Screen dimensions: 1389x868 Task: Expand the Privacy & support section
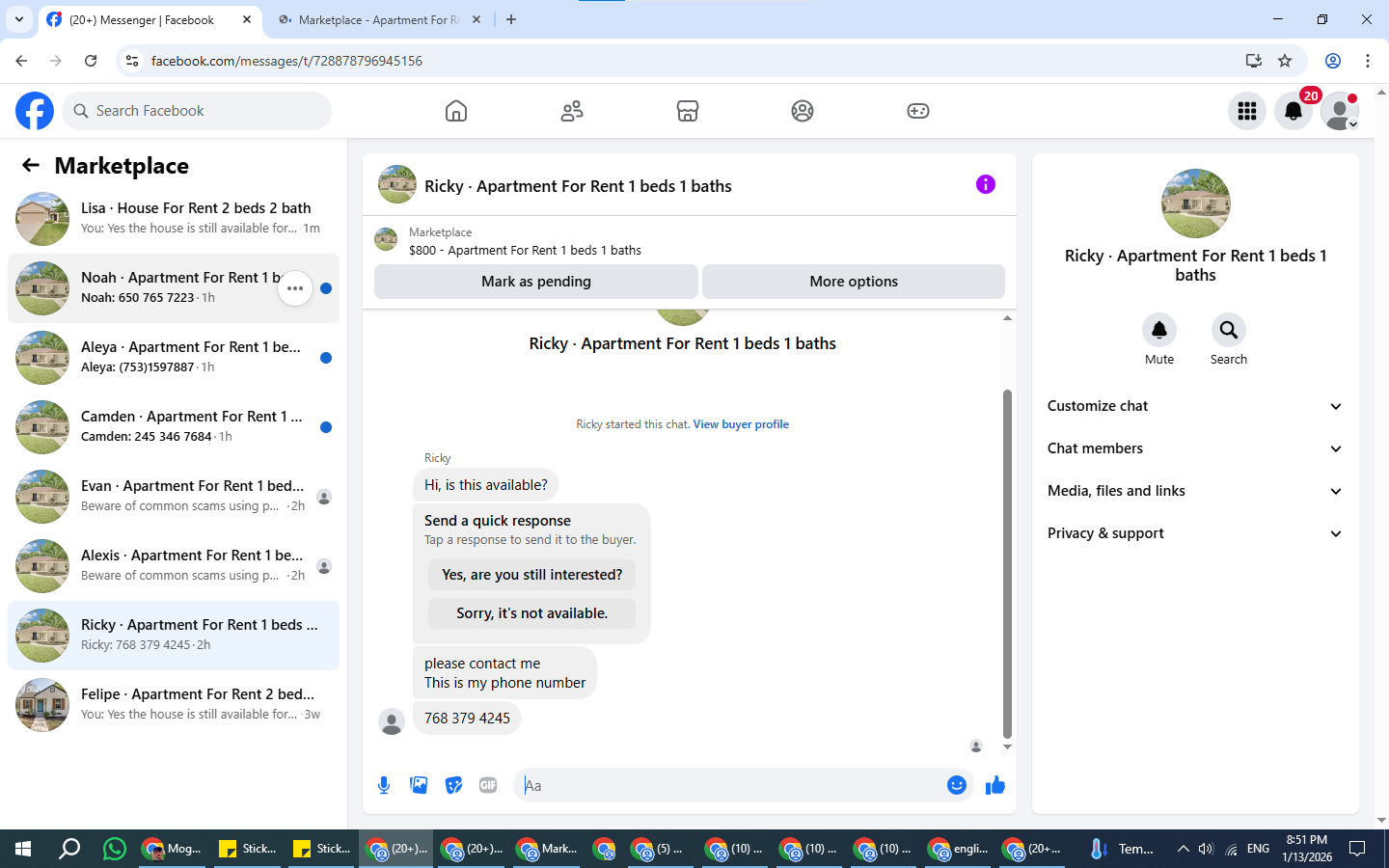point(1195,533)
